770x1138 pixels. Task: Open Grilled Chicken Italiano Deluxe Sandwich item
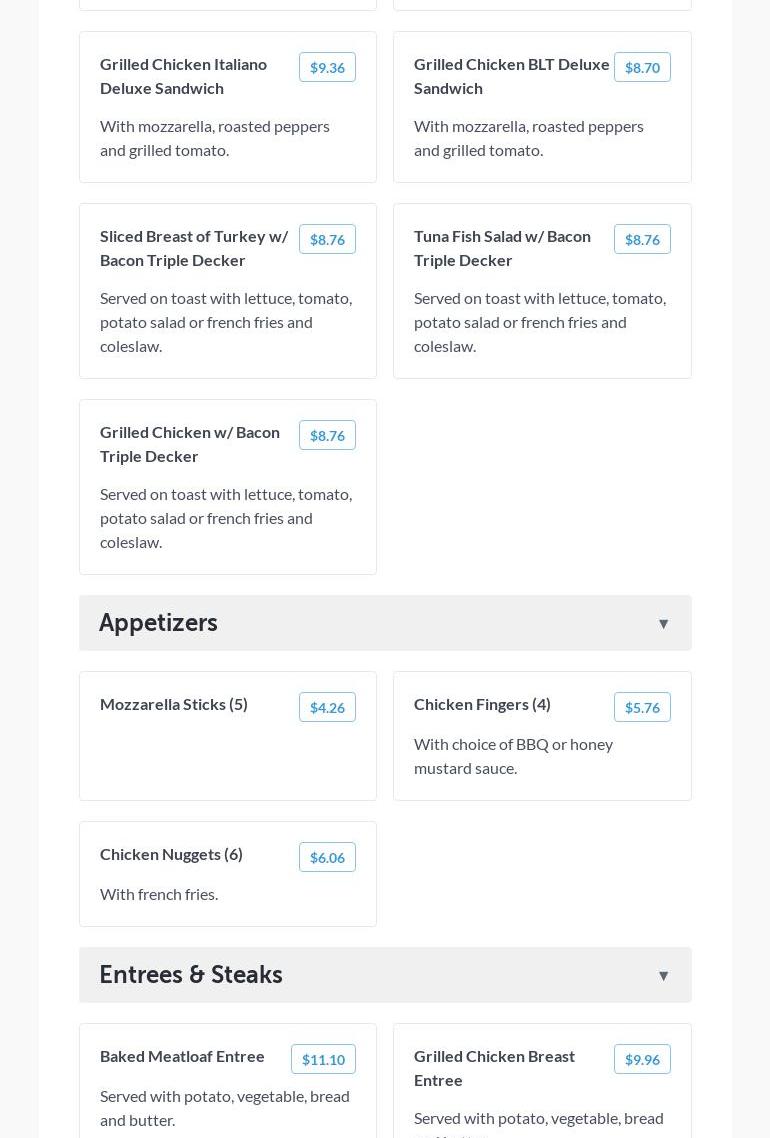184,76
